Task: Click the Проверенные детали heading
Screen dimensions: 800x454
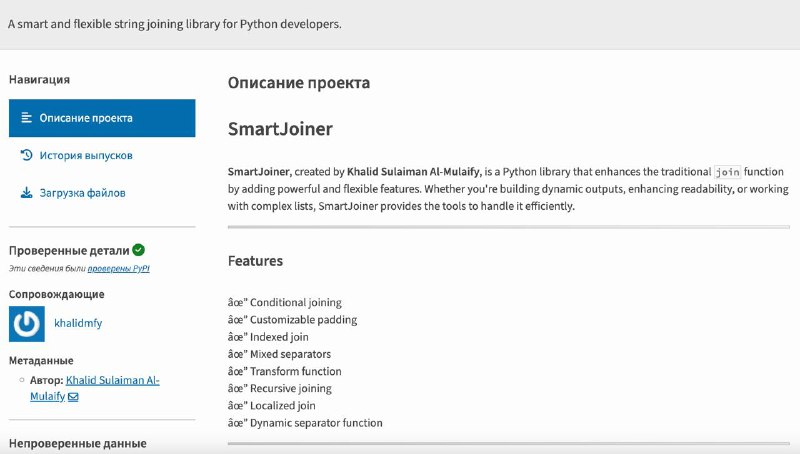Action: coord(69,250)
